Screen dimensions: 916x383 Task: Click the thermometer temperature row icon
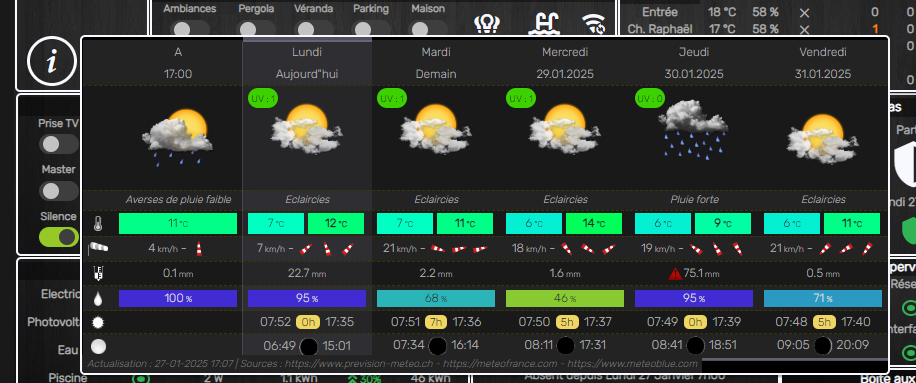[99, 223]
